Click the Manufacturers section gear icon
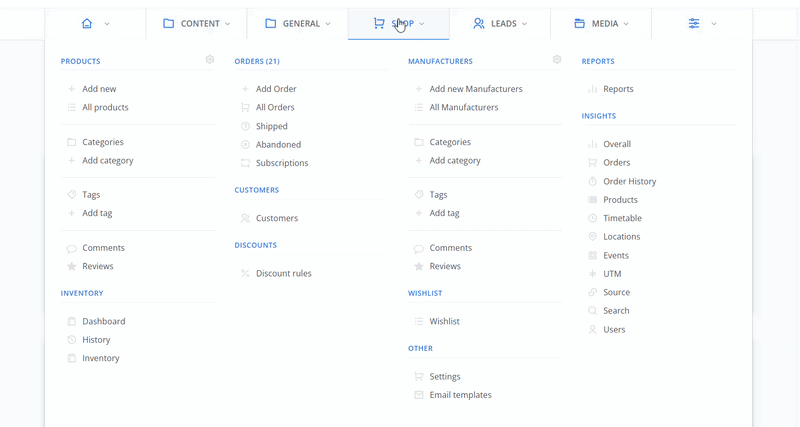 click(557, 59)
